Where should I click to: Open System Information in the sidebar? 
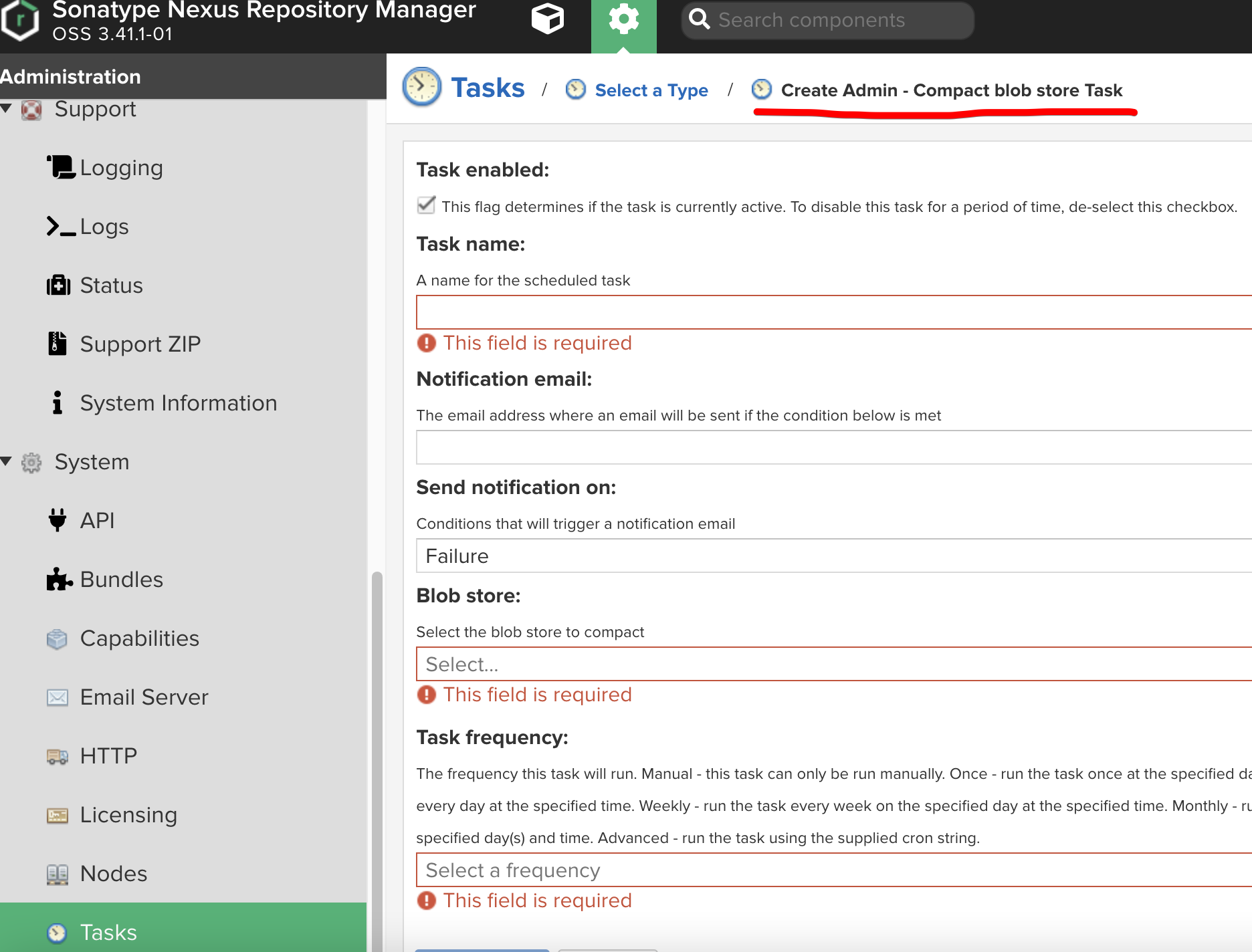click(x=179, y=403)
